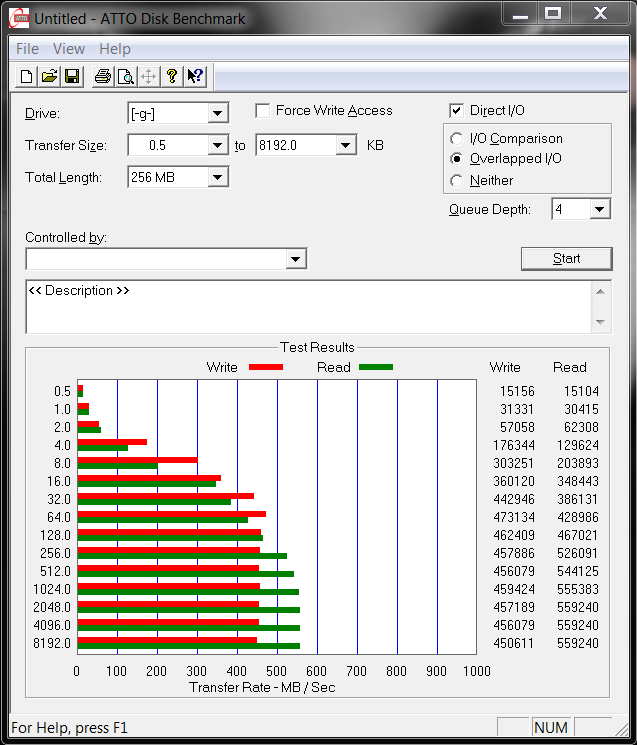Expand the Queue Depth dropdown
Viewport: 637px width, 745px height.
tap(599, 209)
